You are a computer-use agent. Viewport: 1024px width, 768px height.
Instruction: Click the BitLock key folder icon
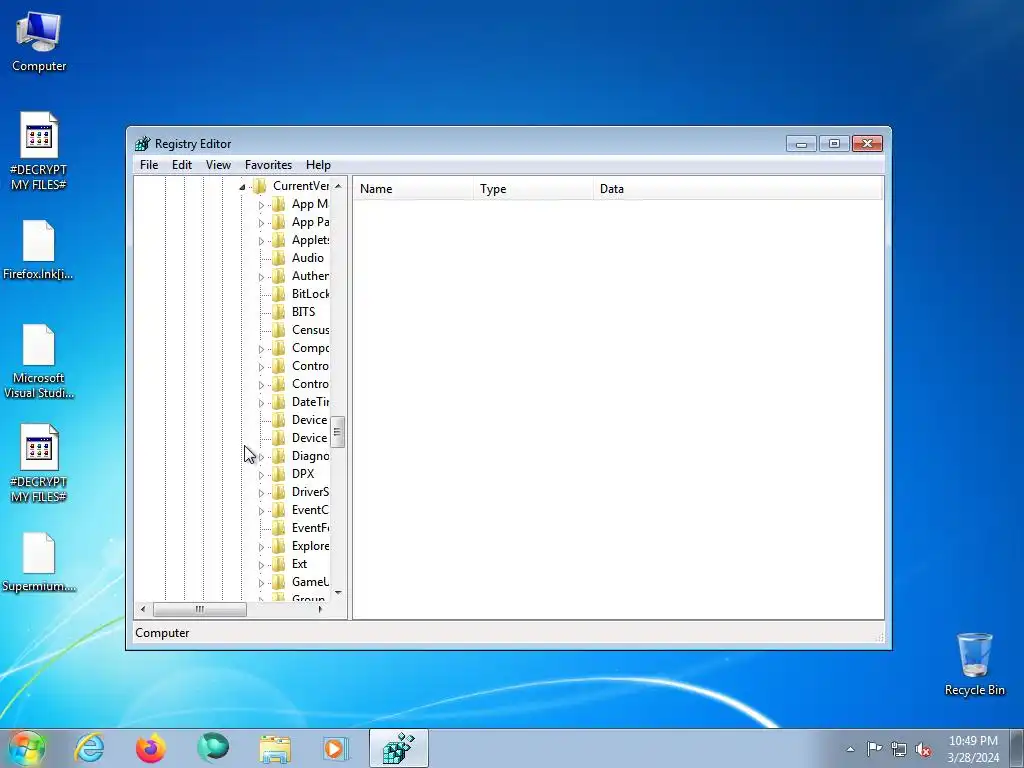coord(279,294)
